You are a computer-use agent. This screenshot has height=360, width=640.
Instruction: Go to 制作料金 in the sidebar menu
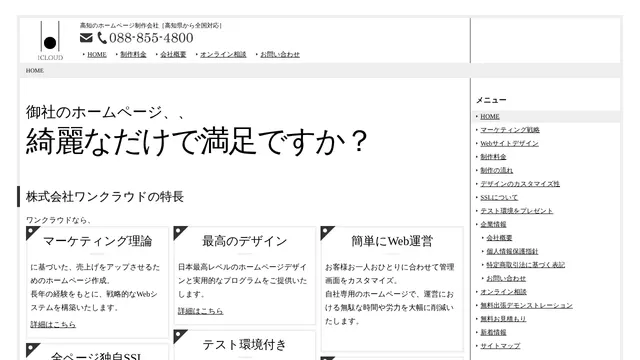(x=493, y=157)
